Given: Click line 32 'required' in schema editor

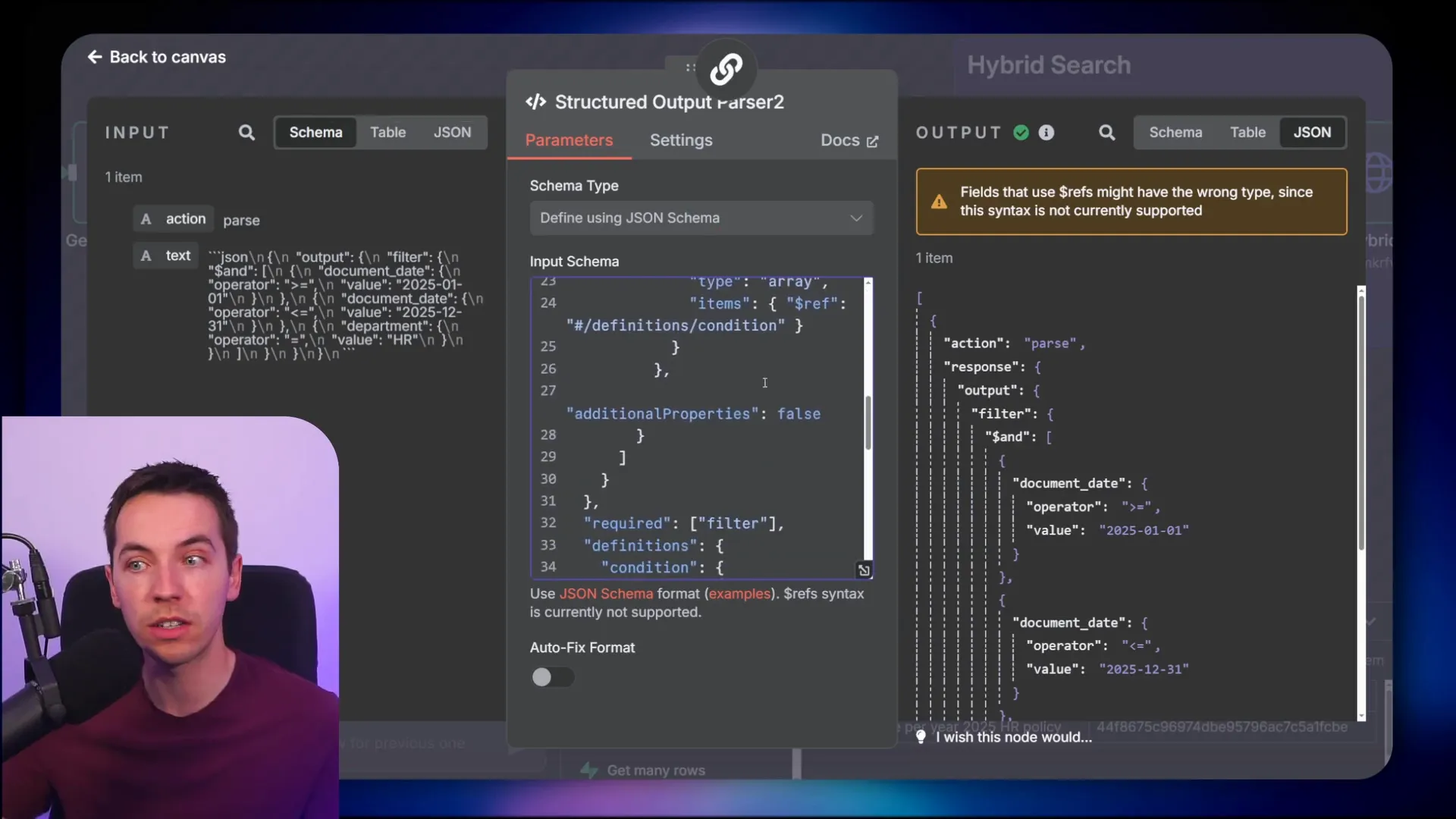Looking at the screenshot, I should pos(683,523).
